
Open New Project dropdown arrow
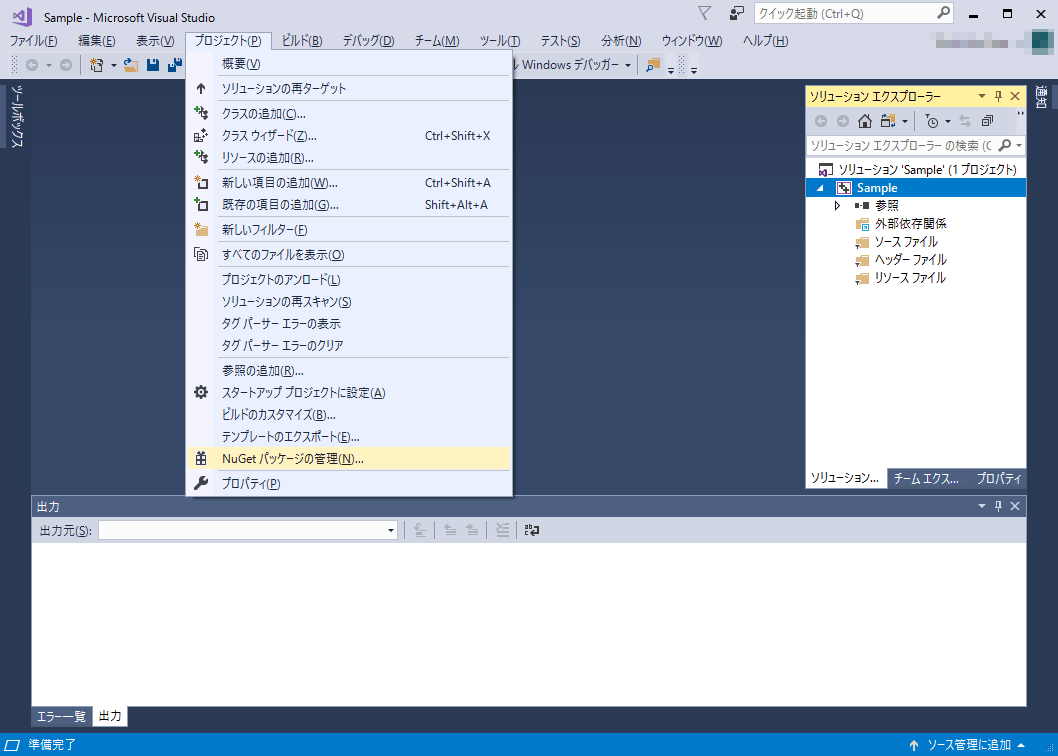[x=113, y=65]
